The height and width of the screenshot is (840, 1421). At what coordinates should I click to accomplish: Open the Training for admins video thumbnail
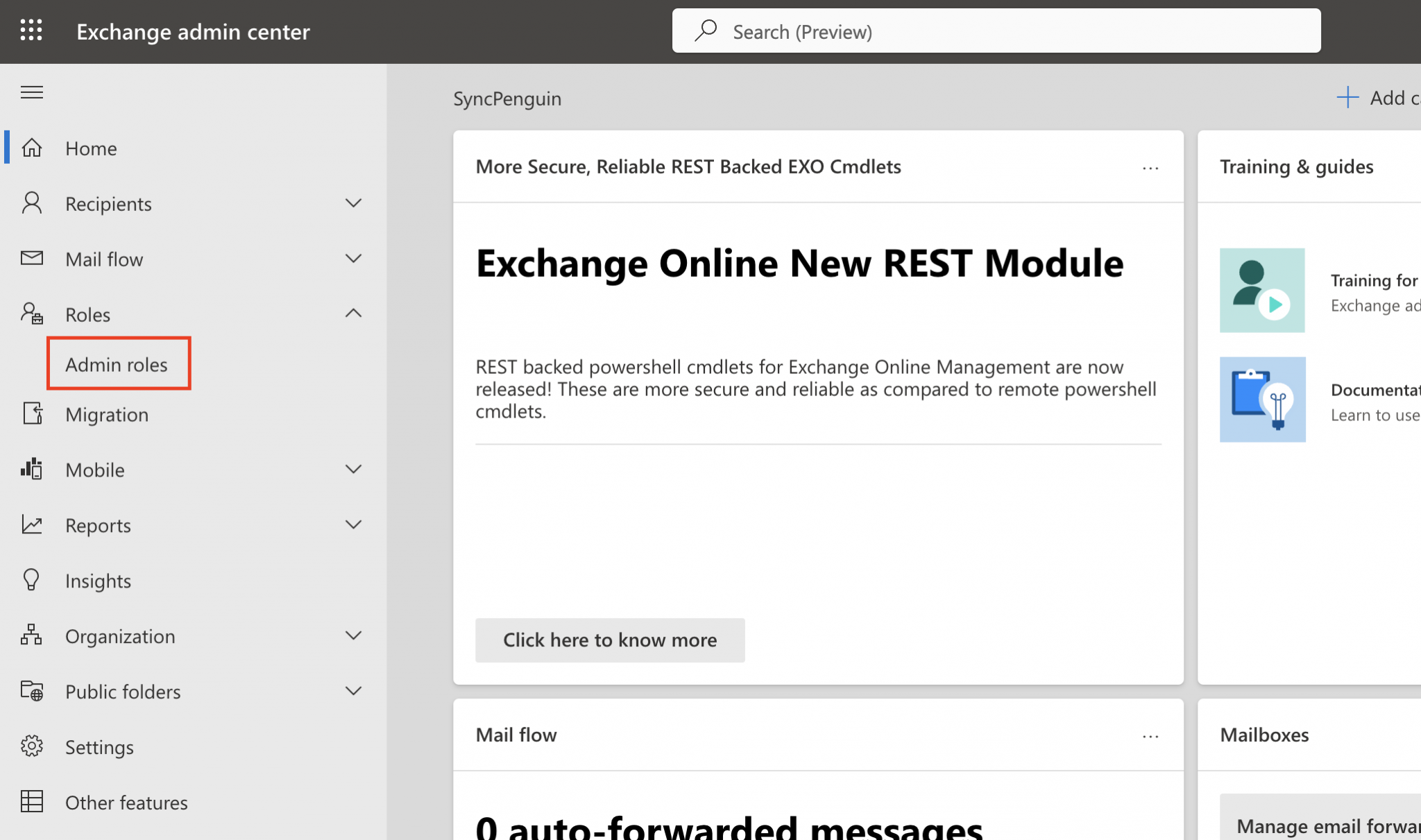tap(1262, 290)
